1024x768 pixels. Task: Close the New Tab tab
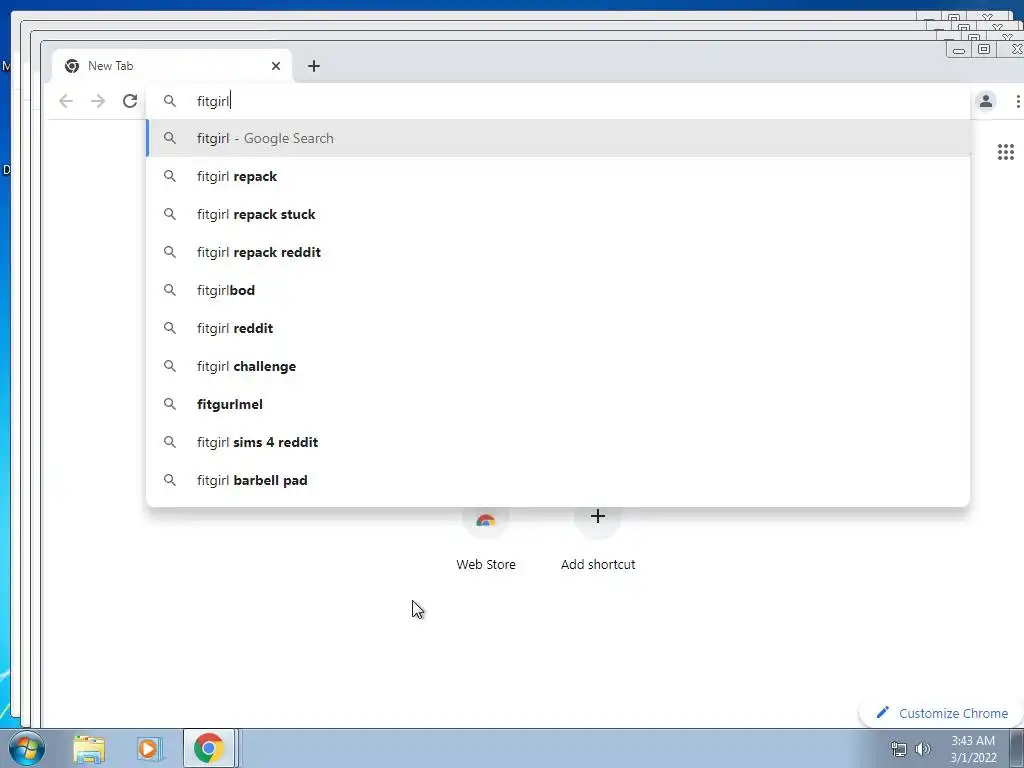click(x=276, y=66)
